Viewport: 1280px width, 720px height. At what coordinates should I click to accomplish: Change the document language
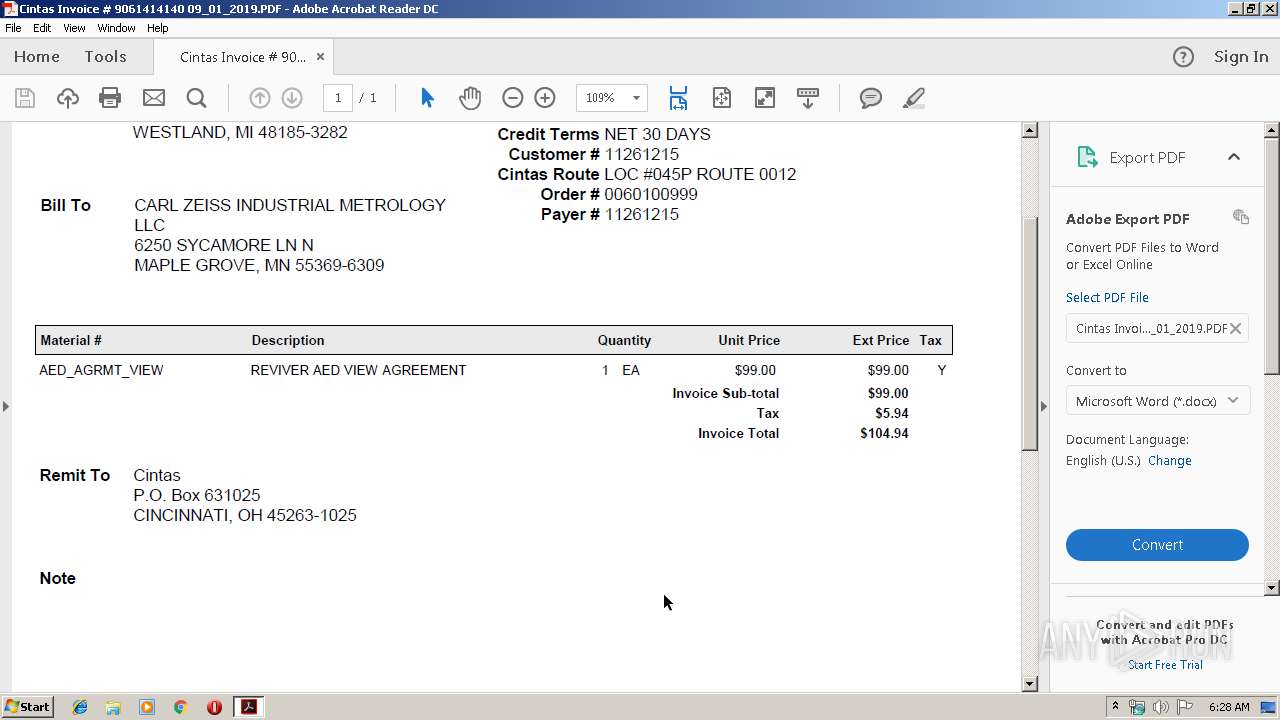pyautogui.click(x=1170, y=461)
